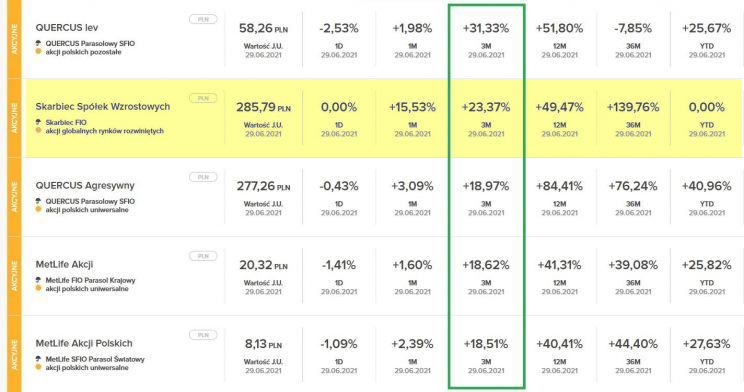This screenshot has height=392, width=744.
Task: Open Skarbiec Spółek Wzrostowych fund
Action: 102,107
